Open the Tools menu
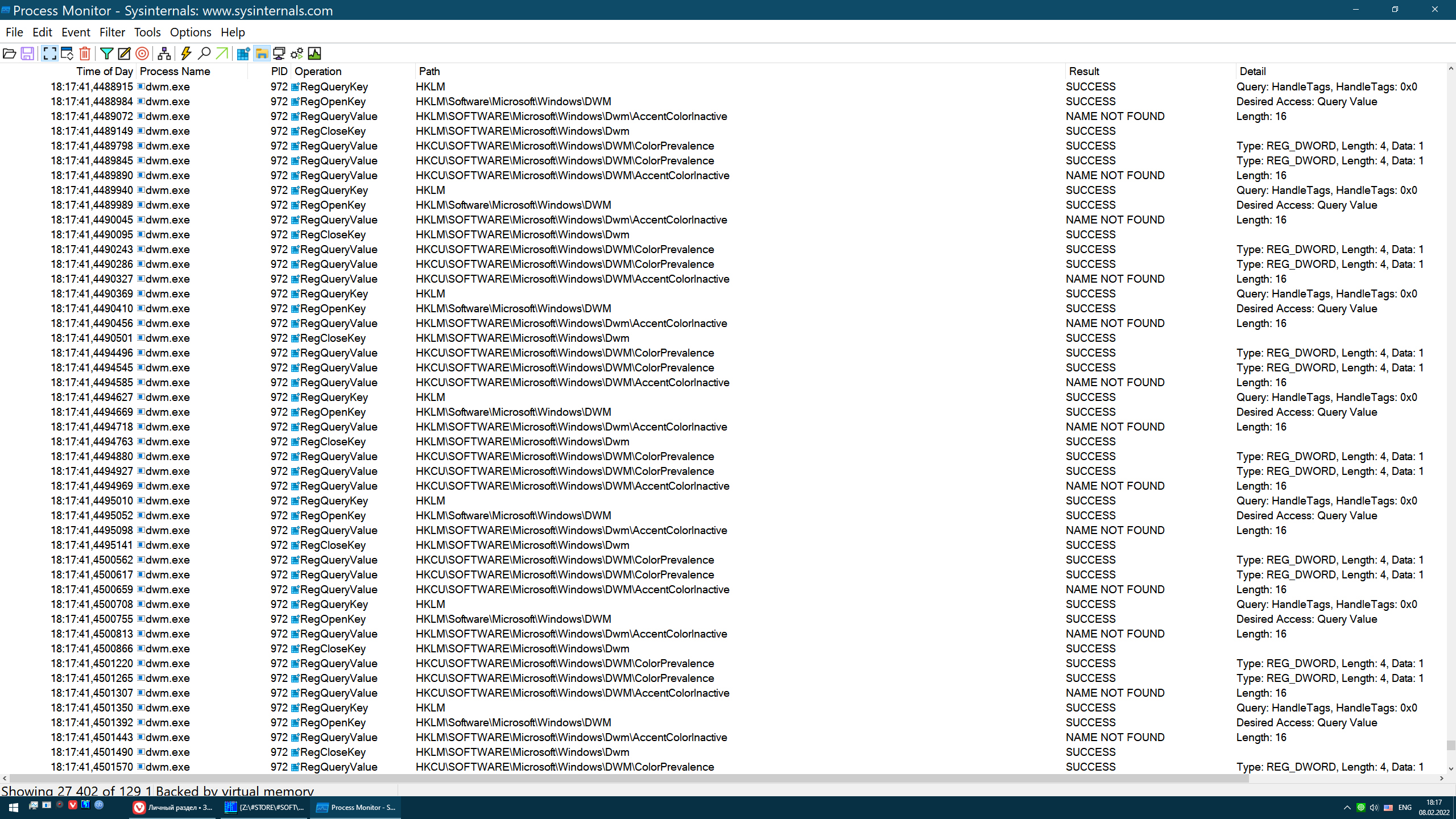1456x819 pixels. click(147, 32)
